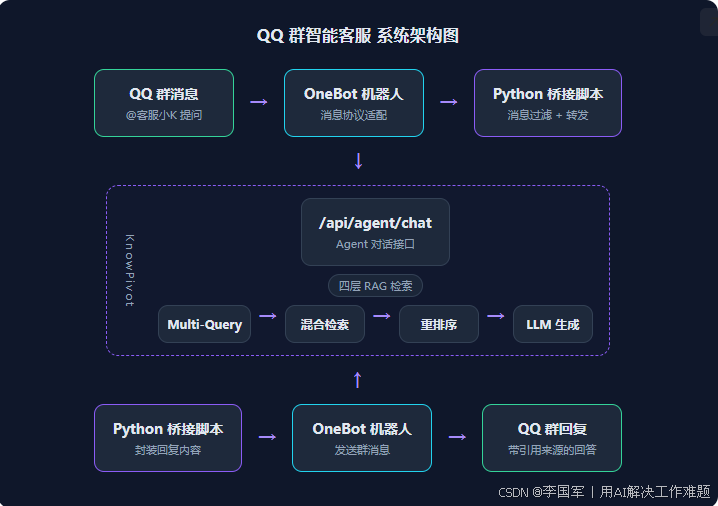Screen dimensions: 718x506
Task: Select the "混合检索" node
Action: point(325,324)
